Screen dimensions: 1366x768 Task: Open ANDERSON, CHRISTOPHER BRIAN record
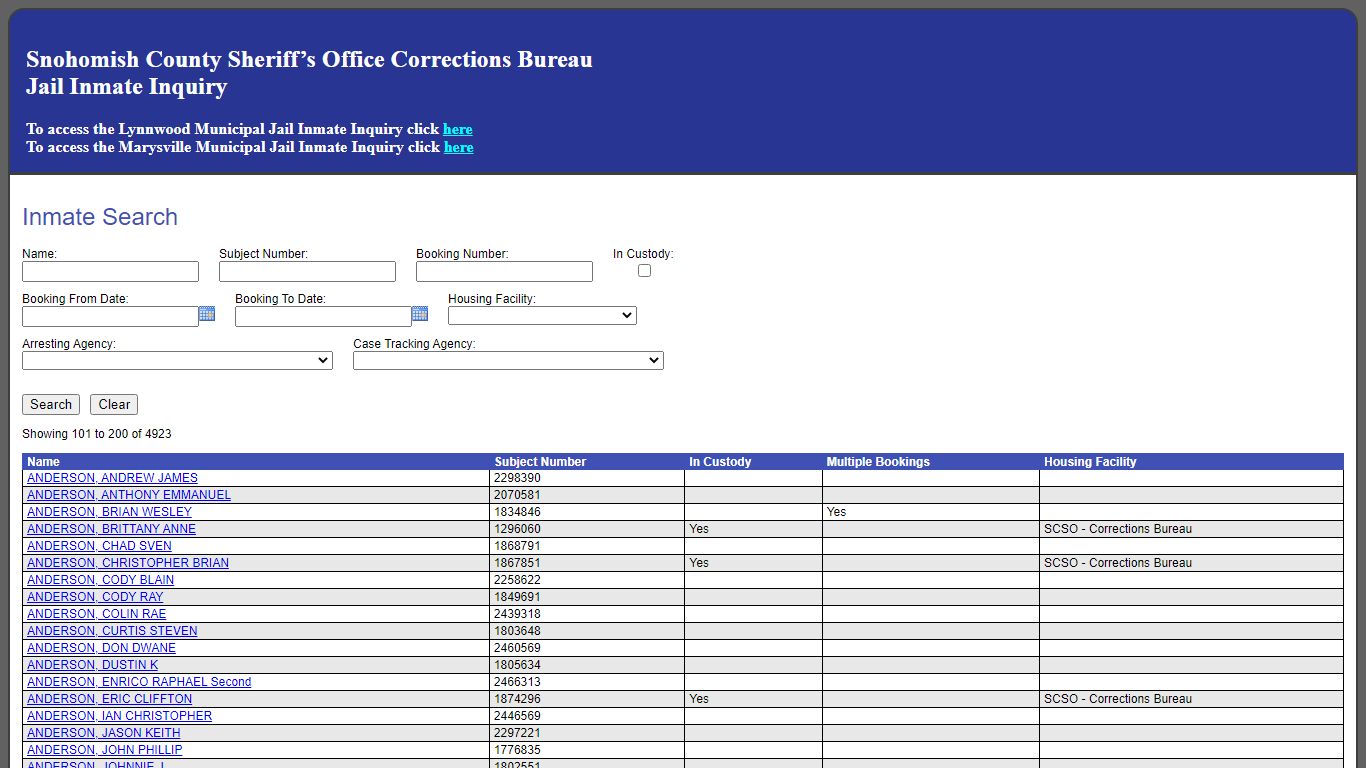(x=128, y=563)
